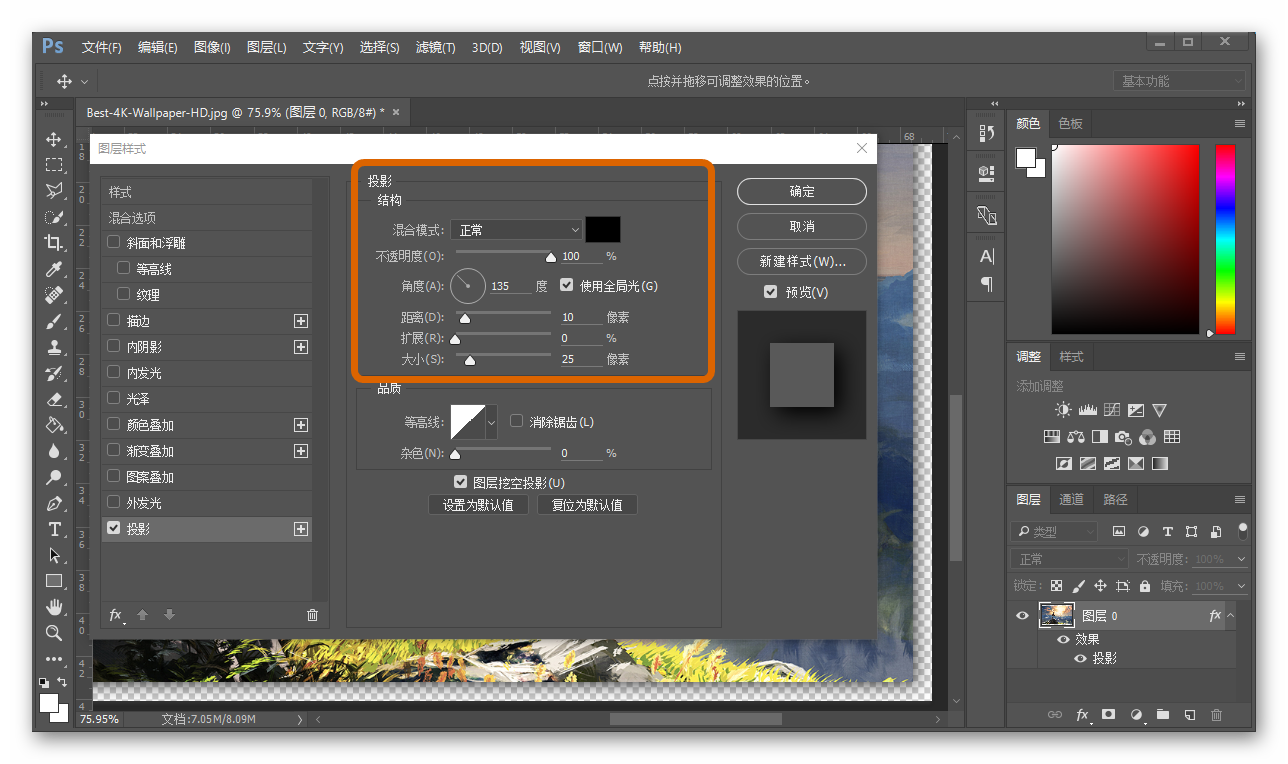Click the Channel Mixer adjustment icon

coord(1147,437)
